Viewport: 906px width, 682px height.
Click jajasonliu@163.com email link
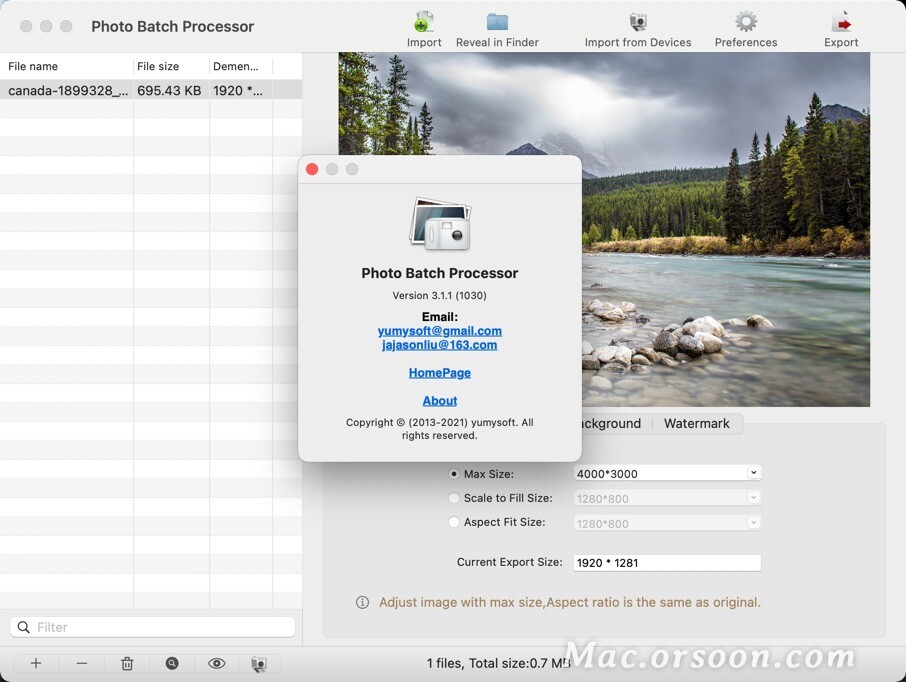(x=440, y=344)
